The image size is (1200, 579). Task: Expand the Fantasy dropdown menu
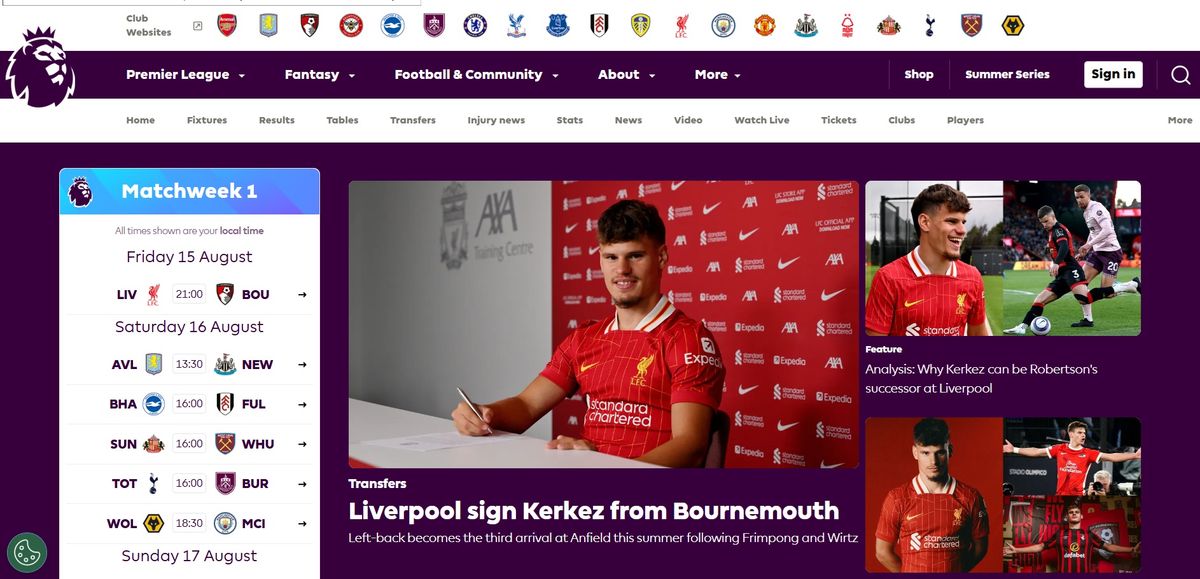click(319, 75)
